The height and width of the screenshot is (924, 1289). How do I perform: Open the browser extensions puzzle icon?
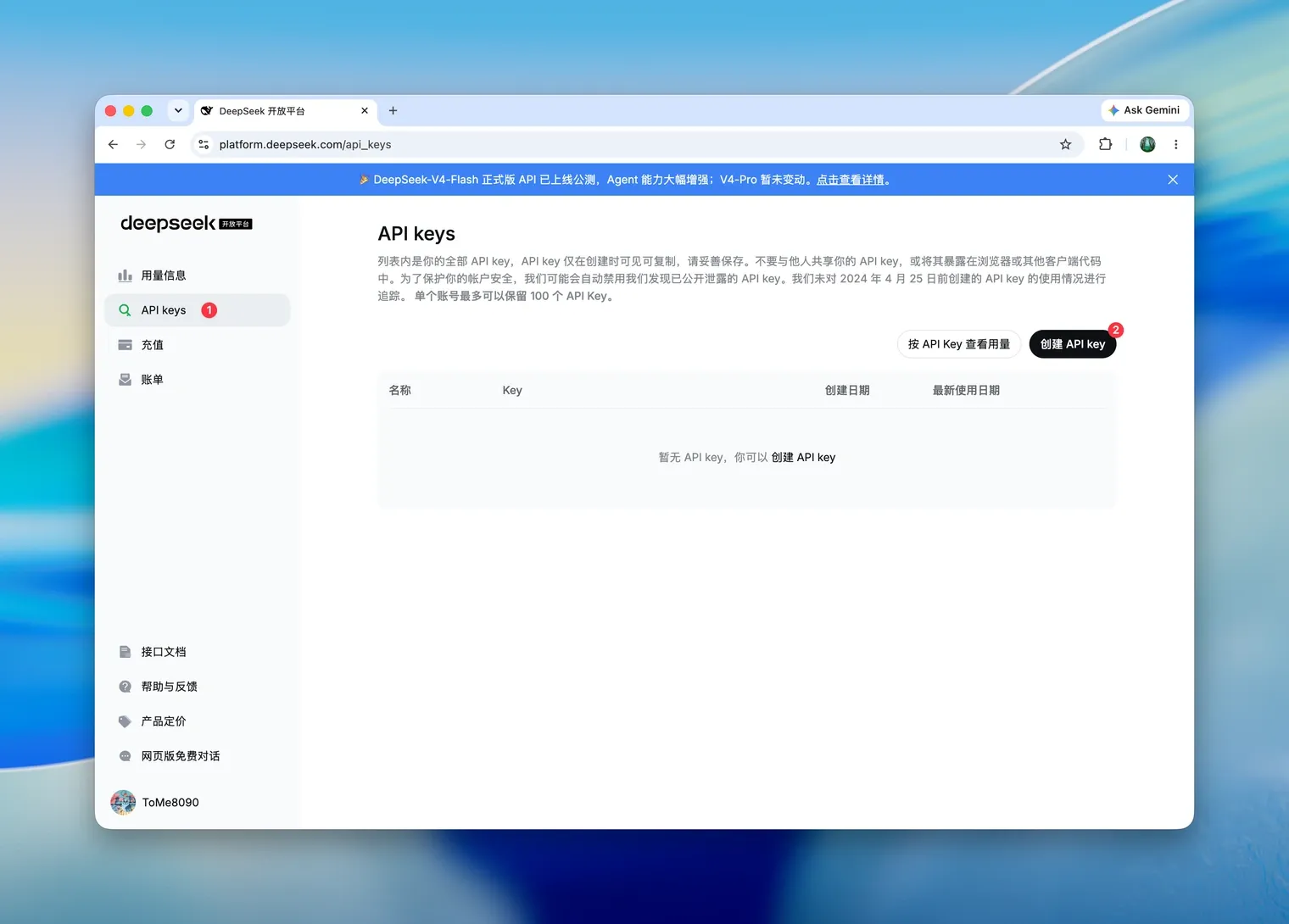coord(1105,145)
